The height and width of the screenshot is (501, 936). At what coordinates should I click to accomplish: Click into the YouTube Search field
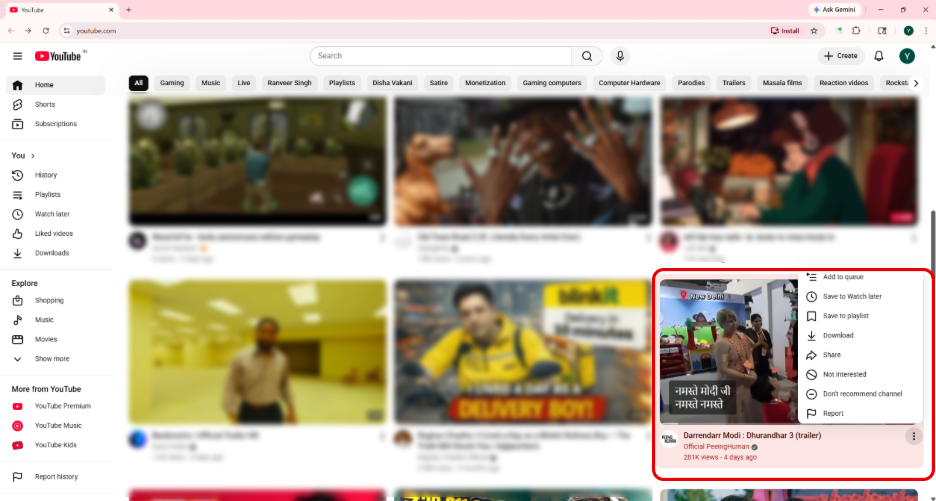pos(441,56)
